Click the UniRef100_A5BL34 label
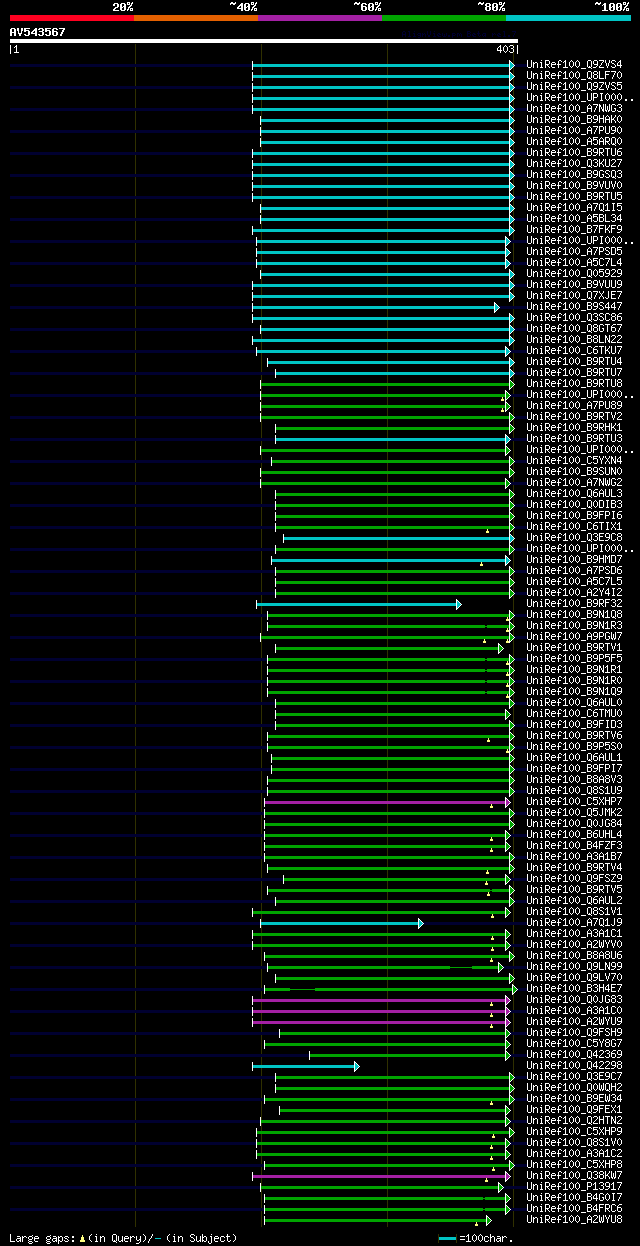The width and height of the screenshot is (640, 1246). pos(574,218)
